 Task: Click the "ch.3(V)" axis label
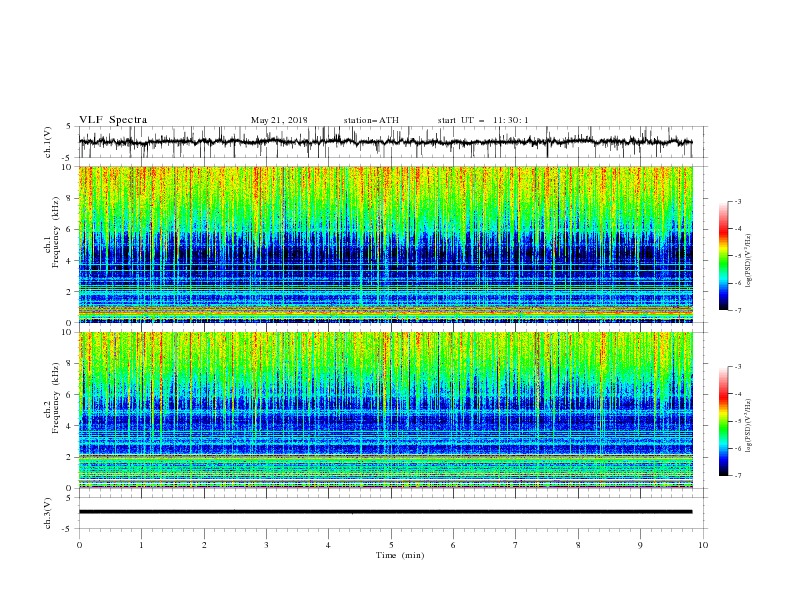point(48,513)
